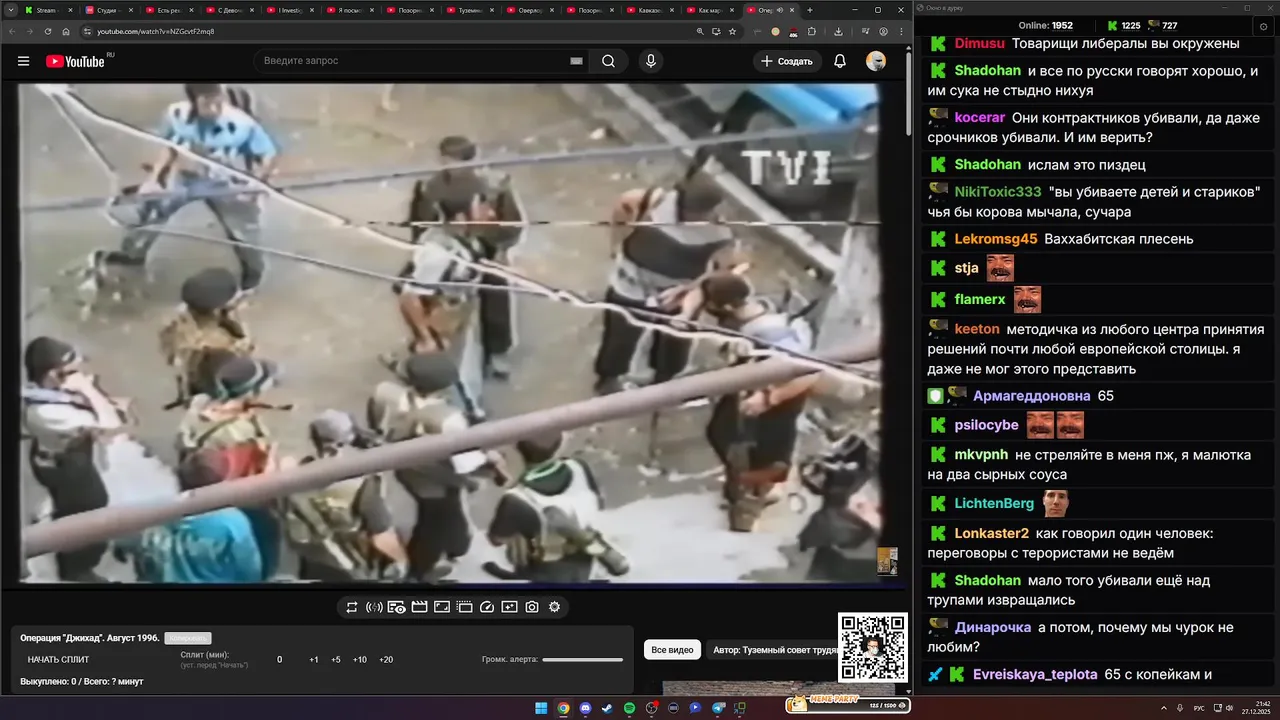Open Windows Start button on taskbar
This screenshot has height=720, width=1280.
click(x=541, y=708)
